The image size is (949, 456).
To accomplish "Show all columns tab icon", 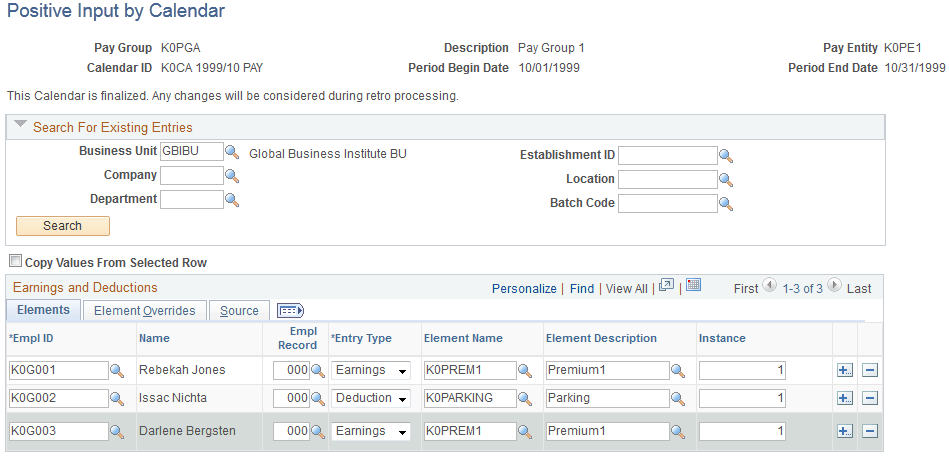I will click(x=289, y=311).
